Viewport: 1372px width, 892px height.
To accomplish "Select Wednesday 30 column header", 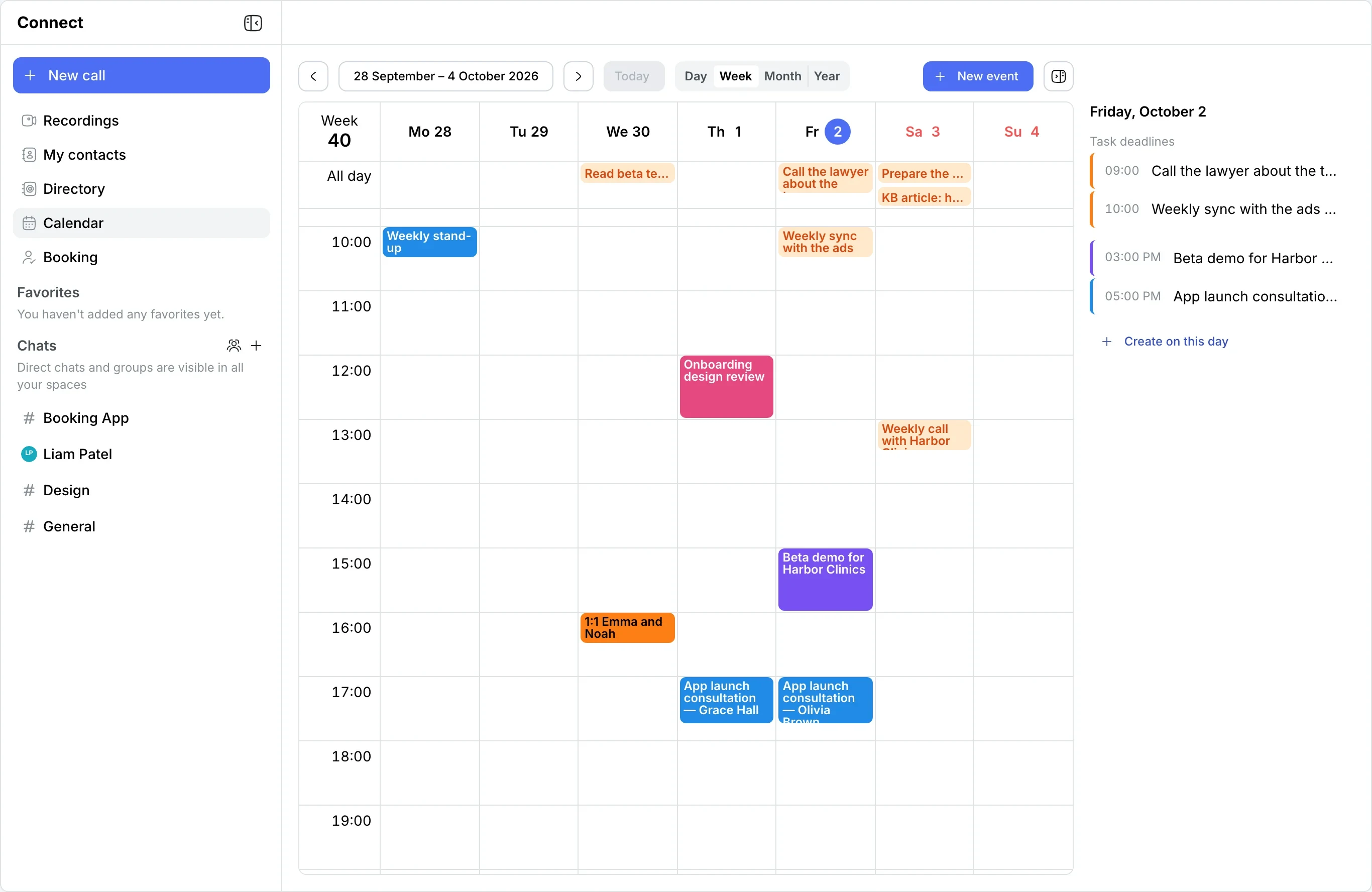I will (x=628, y=132).
